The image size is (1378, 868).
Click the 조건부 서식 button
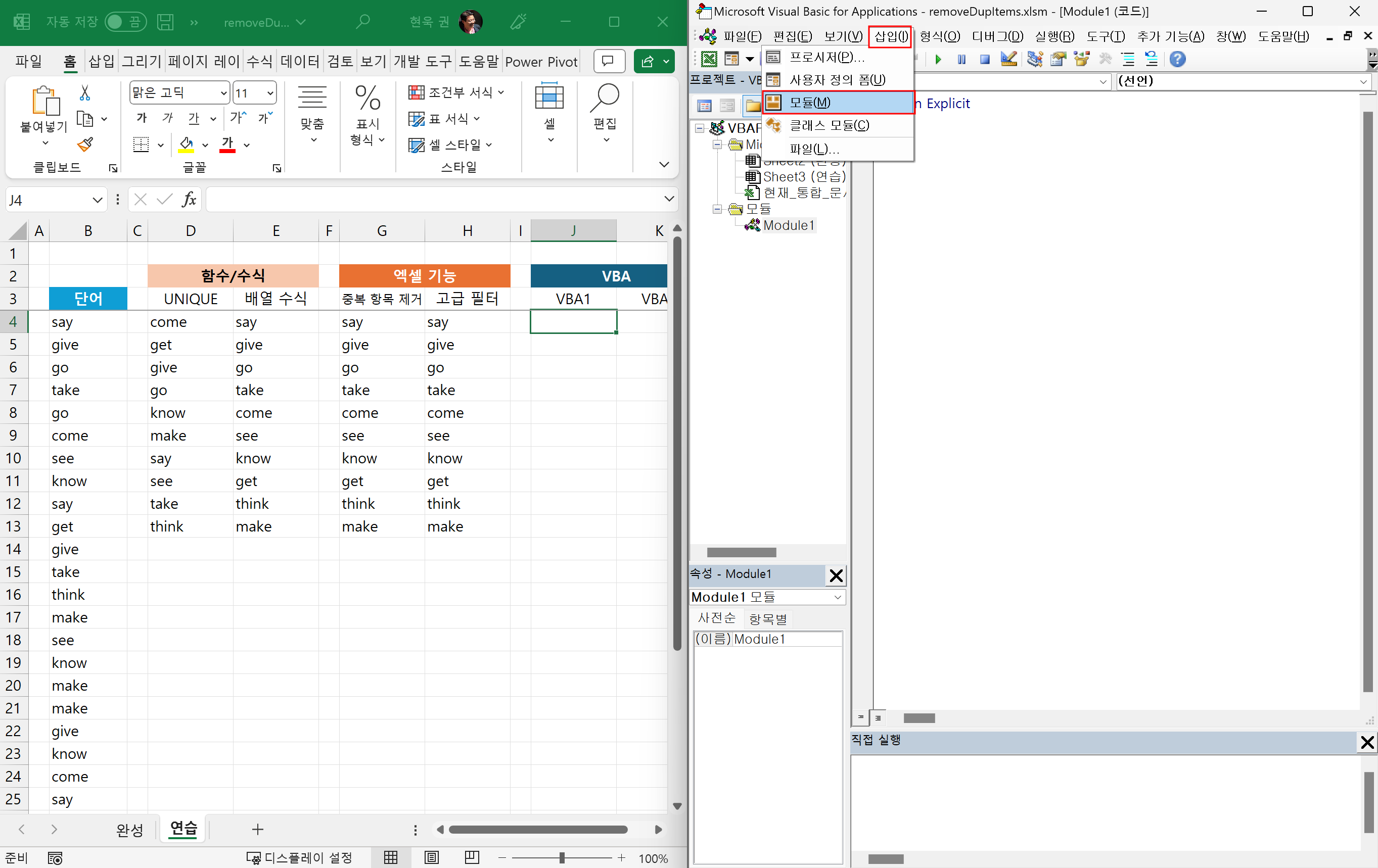455,92
